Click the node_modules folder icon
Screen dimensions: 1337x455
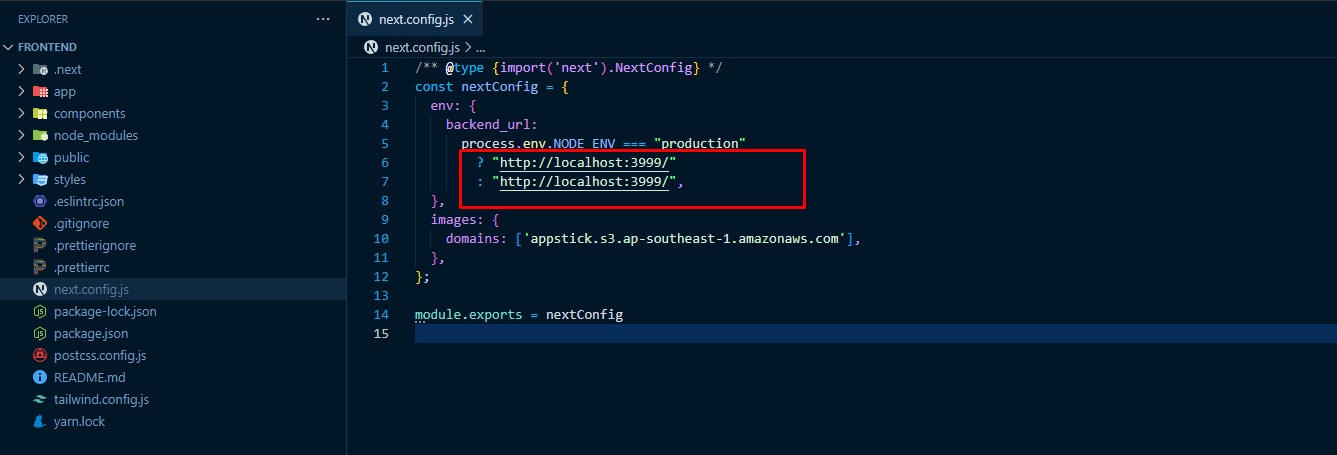point(40,135)
